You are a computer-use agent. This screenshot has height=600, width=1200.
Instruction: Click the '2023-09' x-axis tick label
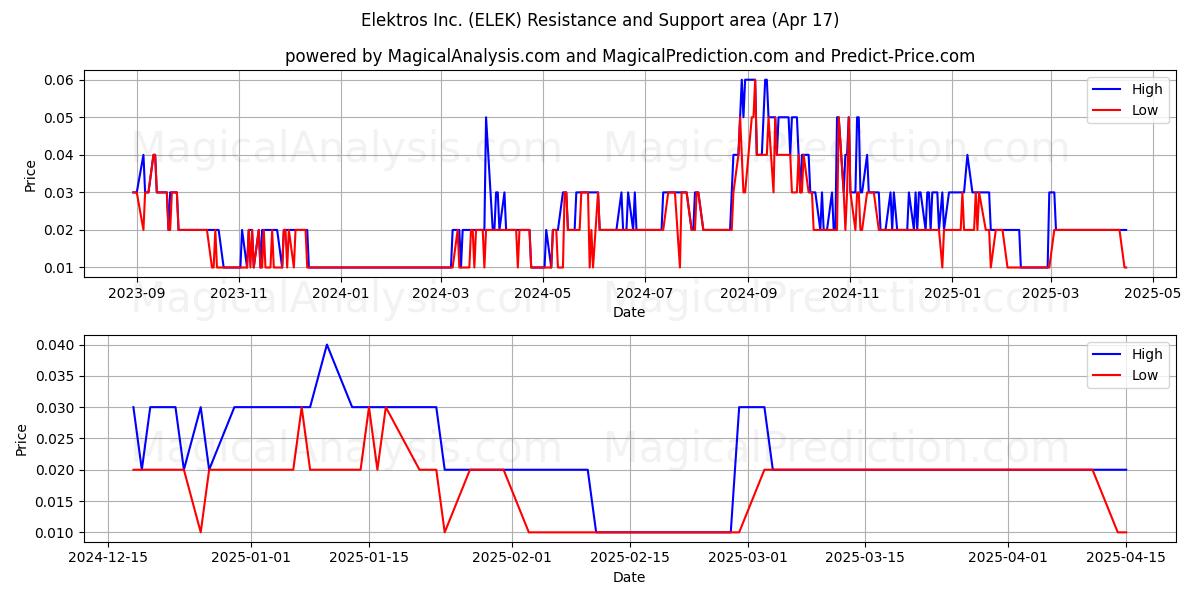click(x=137, y=293)
